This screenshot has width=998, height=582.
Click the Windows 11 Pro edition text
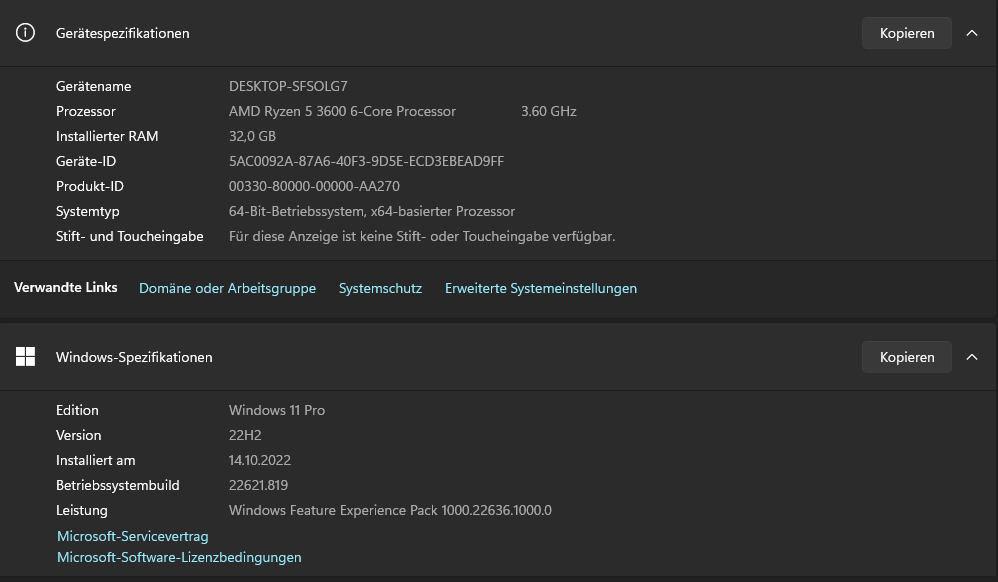(277, 410)
